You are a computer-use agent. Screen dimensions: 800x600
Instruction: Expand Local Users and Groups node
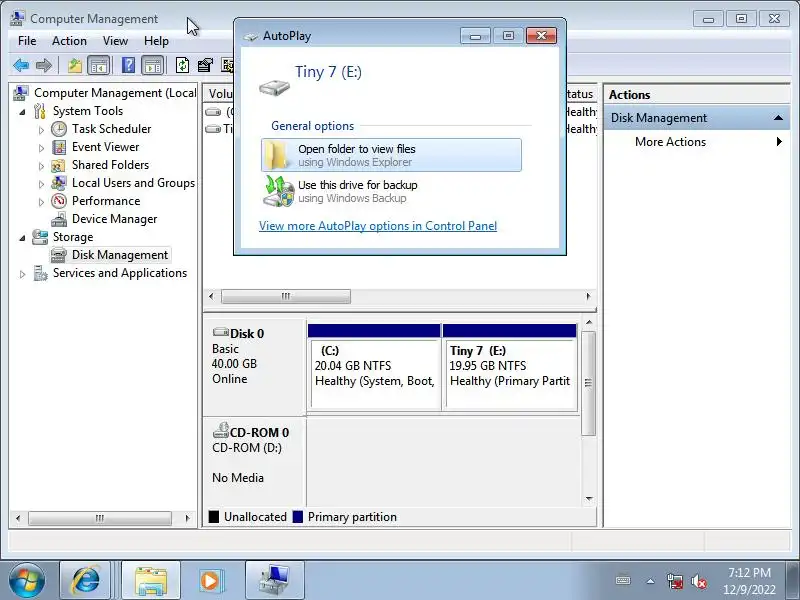tap(41, 184)
